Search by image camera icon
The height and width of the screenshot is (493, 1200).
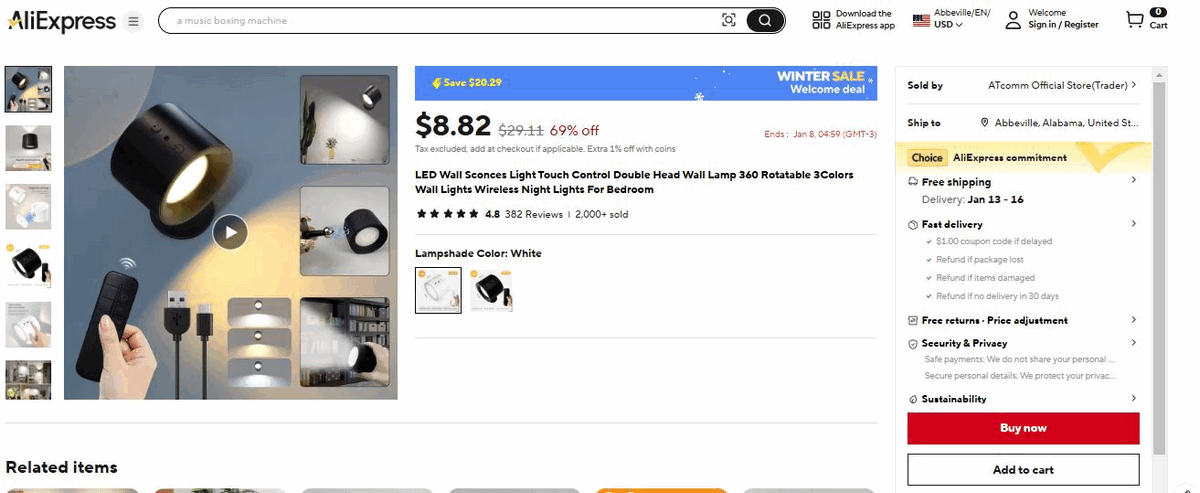[x=728, y=21]
